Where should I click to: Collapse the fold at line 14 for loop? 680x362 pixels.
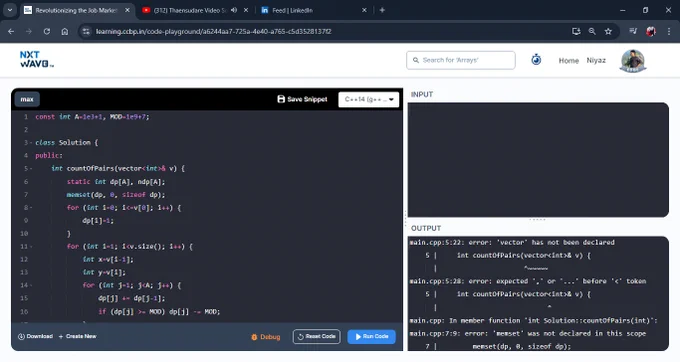click(x=31, y=286)
